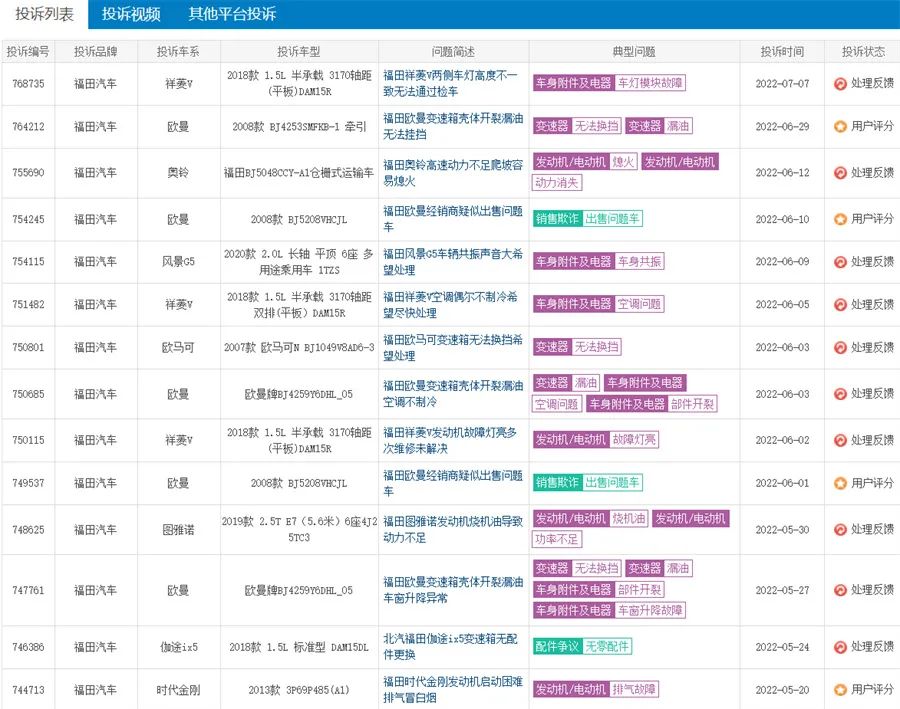The height and width of the screenshot is (709, 900).
Task: Click the 故障灯亮 issue tag
Action: (634, 440)
